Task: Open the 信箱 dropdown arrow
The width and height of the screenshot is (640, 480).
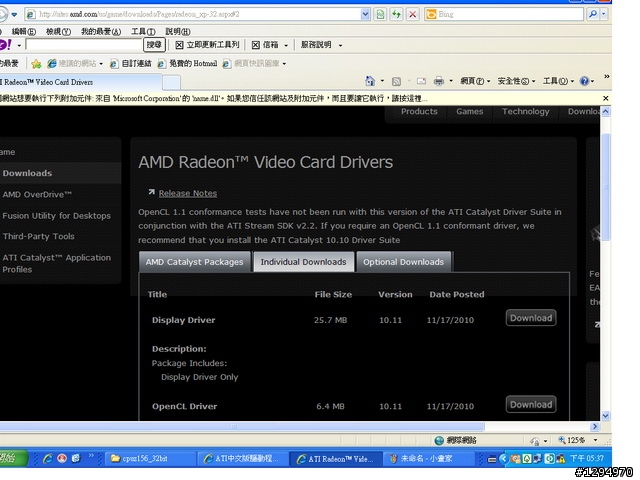Action: pyautogui.click(x=286, y=45)
